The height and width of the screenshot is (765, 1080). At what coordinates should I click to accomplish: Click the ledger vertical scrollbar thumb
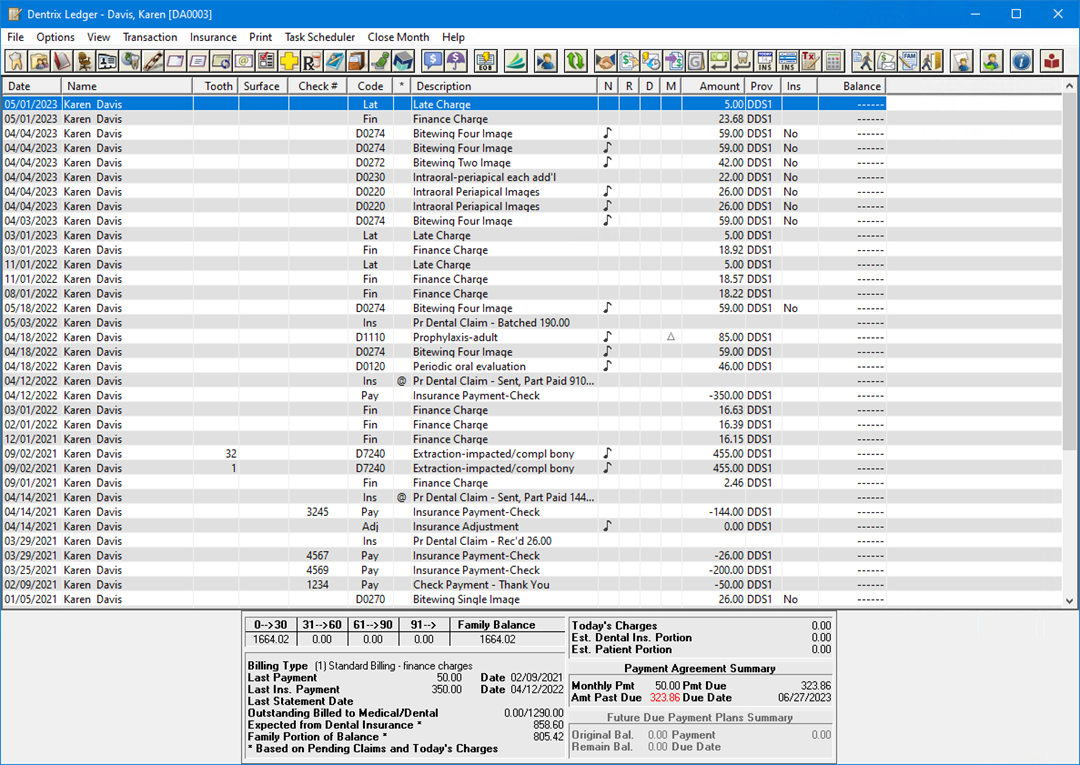coord(1070,270)
